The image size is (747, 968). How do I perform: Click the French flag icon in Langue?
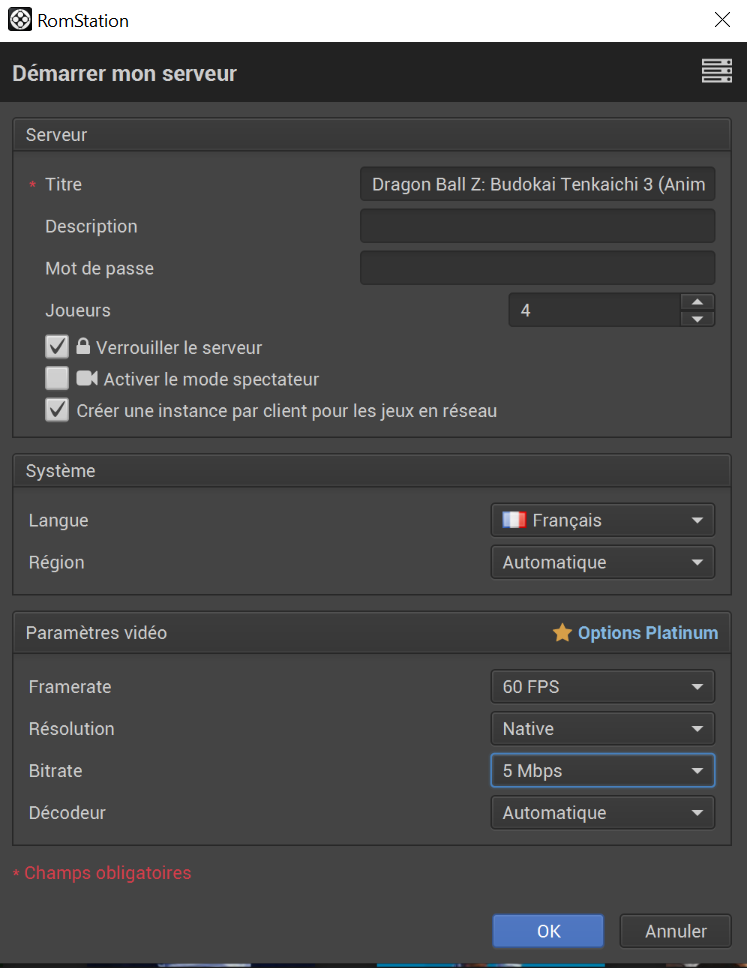[514, 520]
